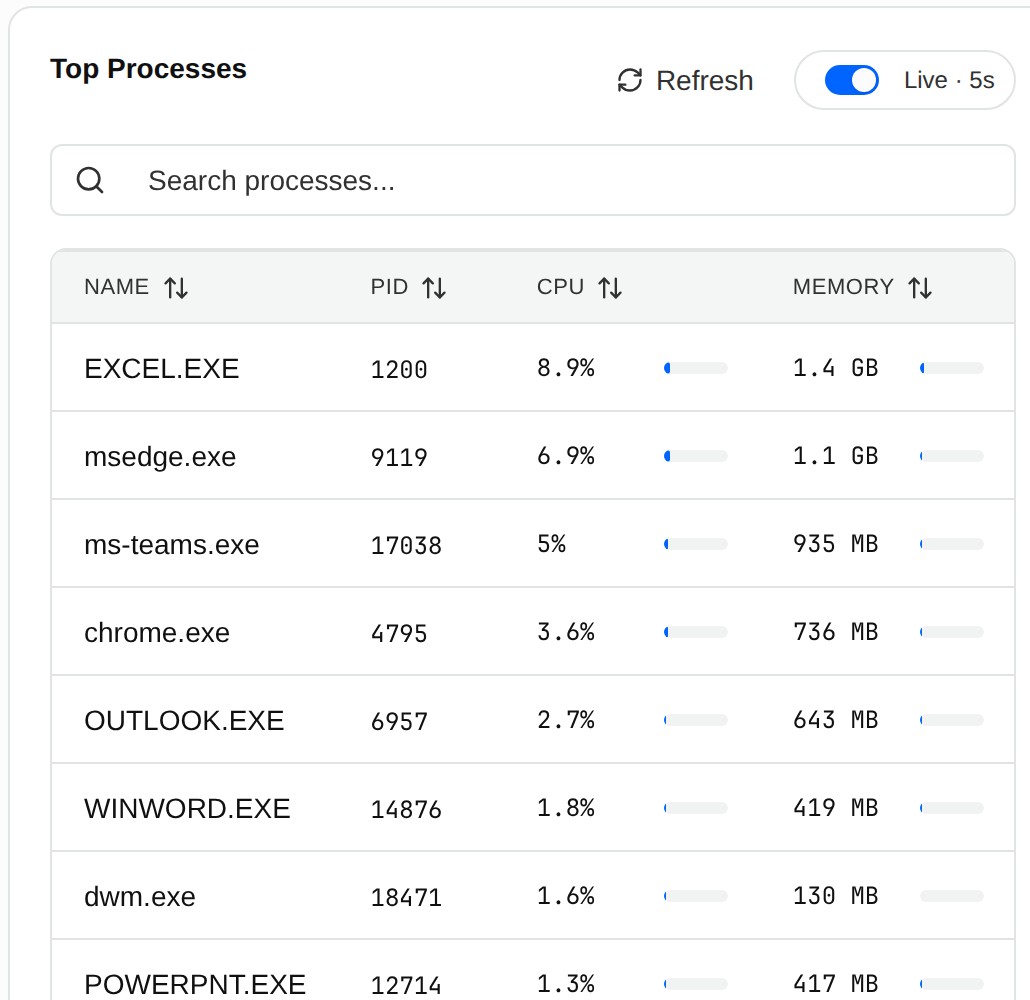Click the ms-teams.exe CPU usage bar
The height and width of the screenshot is (1000, 1030).
tap(696, 544)
